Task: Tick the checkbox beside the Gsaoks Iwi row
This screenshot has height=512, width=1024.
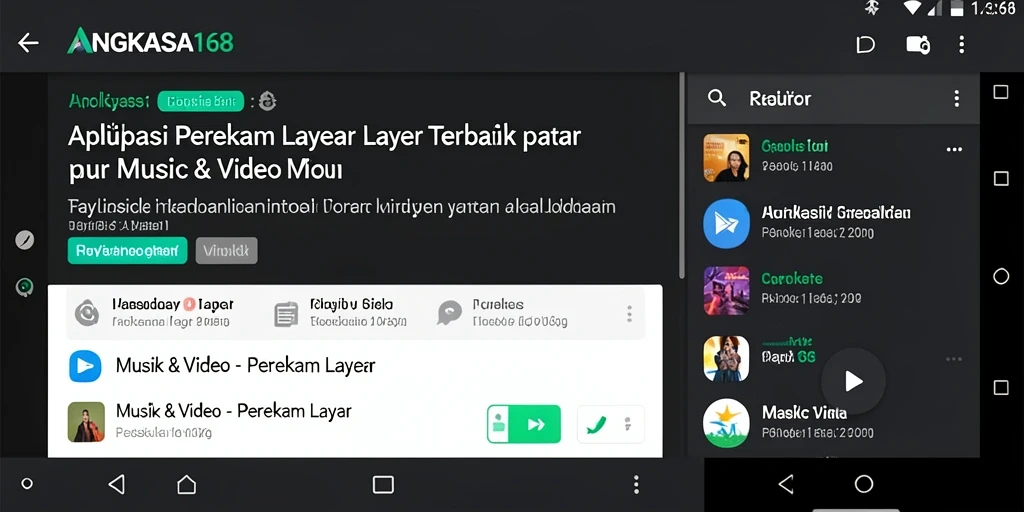Action: [1000, 178]
